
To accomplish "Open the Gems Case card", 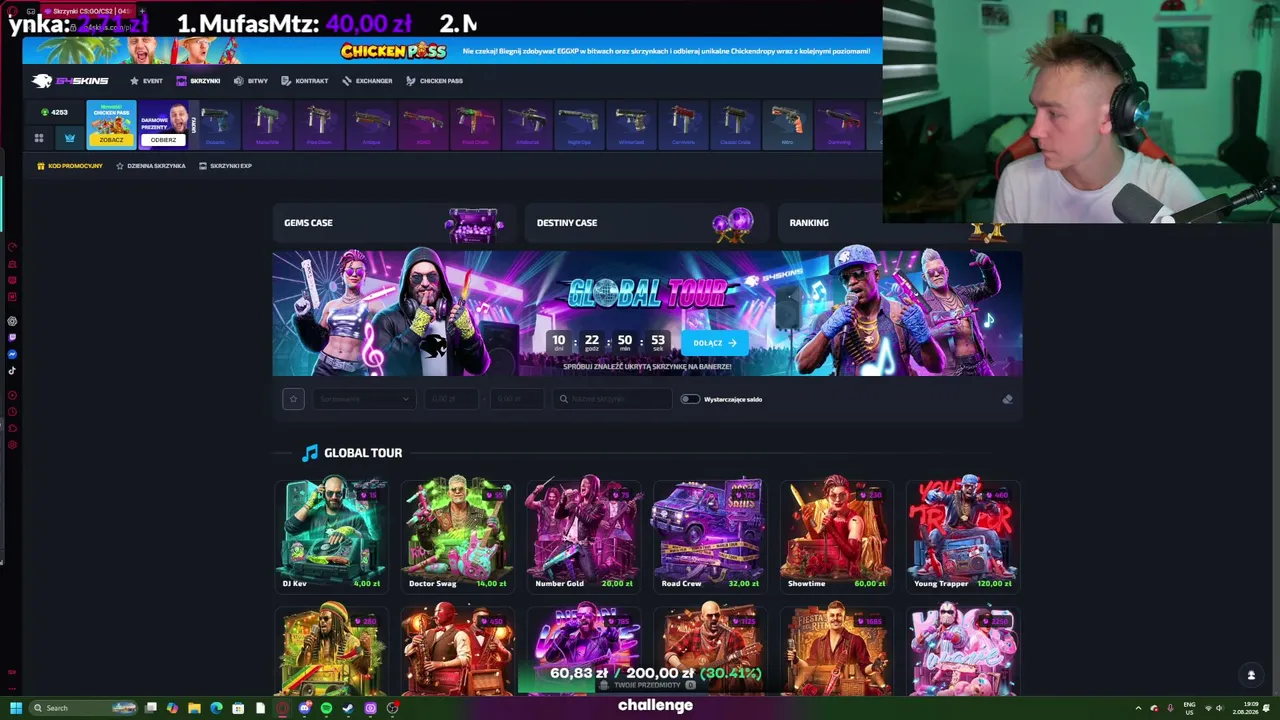I will [394, 223].
